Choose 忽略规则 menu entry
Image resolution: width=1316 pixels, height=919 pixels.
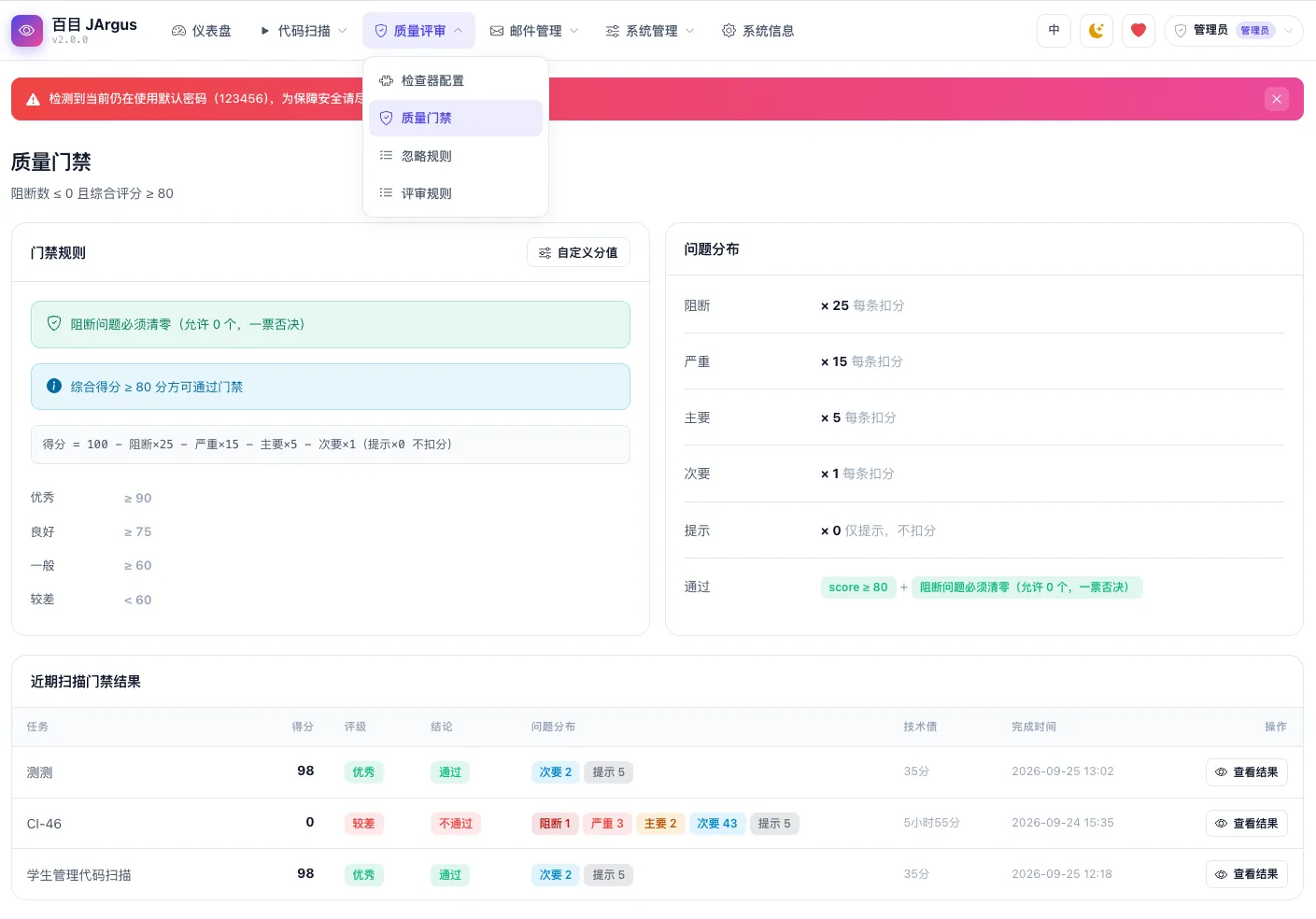coord(456,156)
